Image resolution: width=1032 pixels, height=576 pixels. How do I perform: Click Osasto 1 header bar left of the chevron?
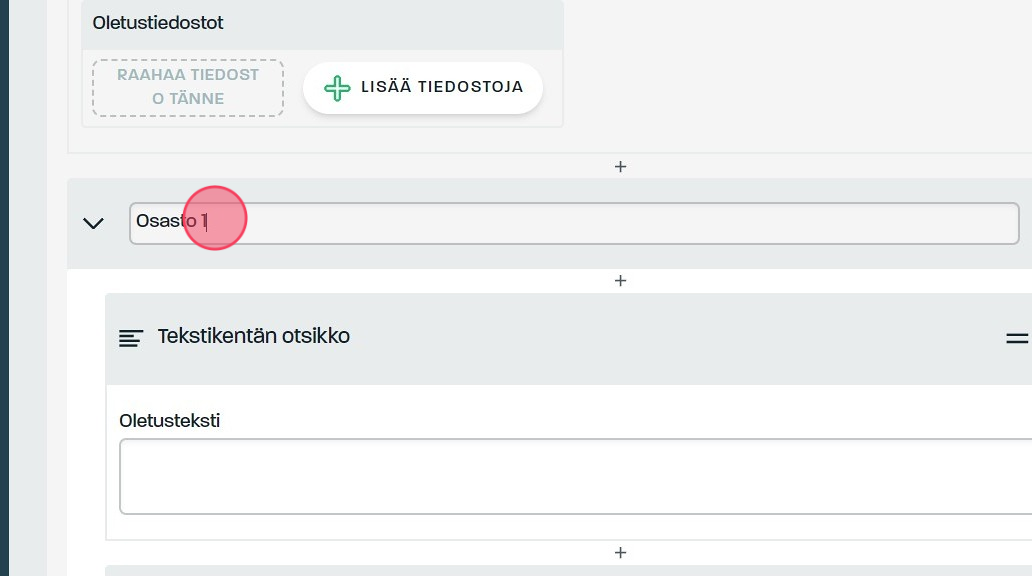pyautogui.click(x=74, y=223)
